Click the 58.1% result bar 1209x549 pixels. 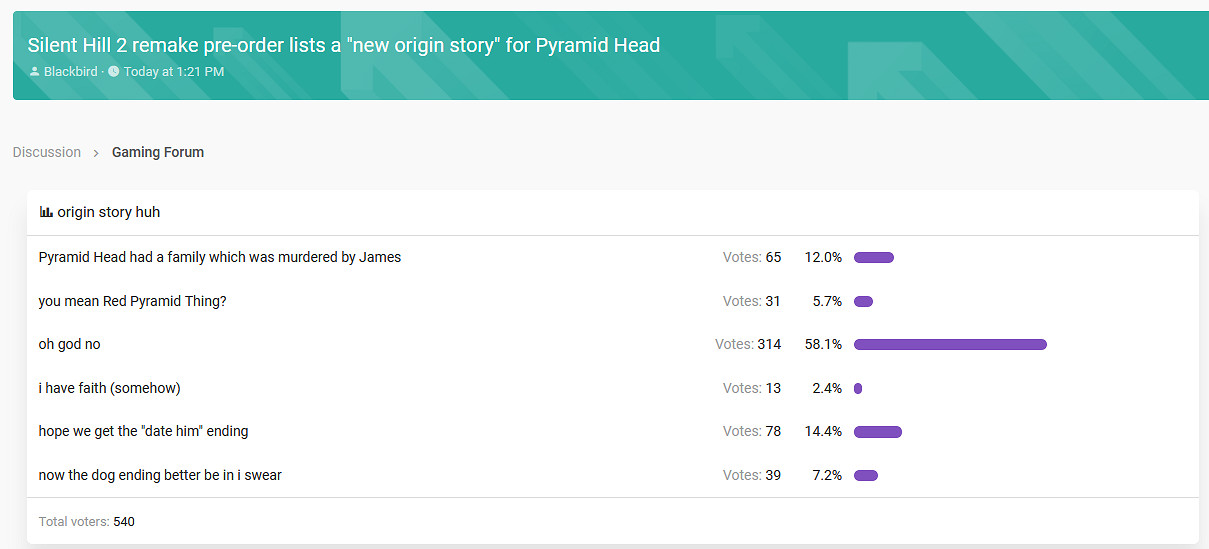pyautogui.click(x=950, y=344)
